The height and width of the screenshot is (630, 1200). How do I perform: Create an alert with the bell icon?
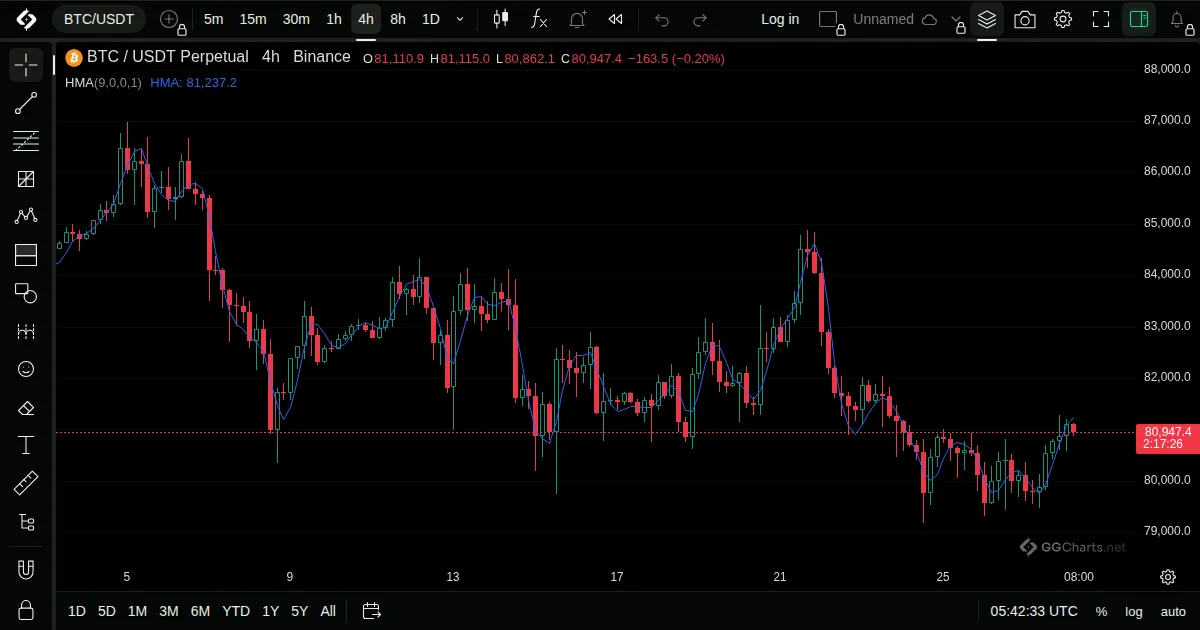coord(578,19)
